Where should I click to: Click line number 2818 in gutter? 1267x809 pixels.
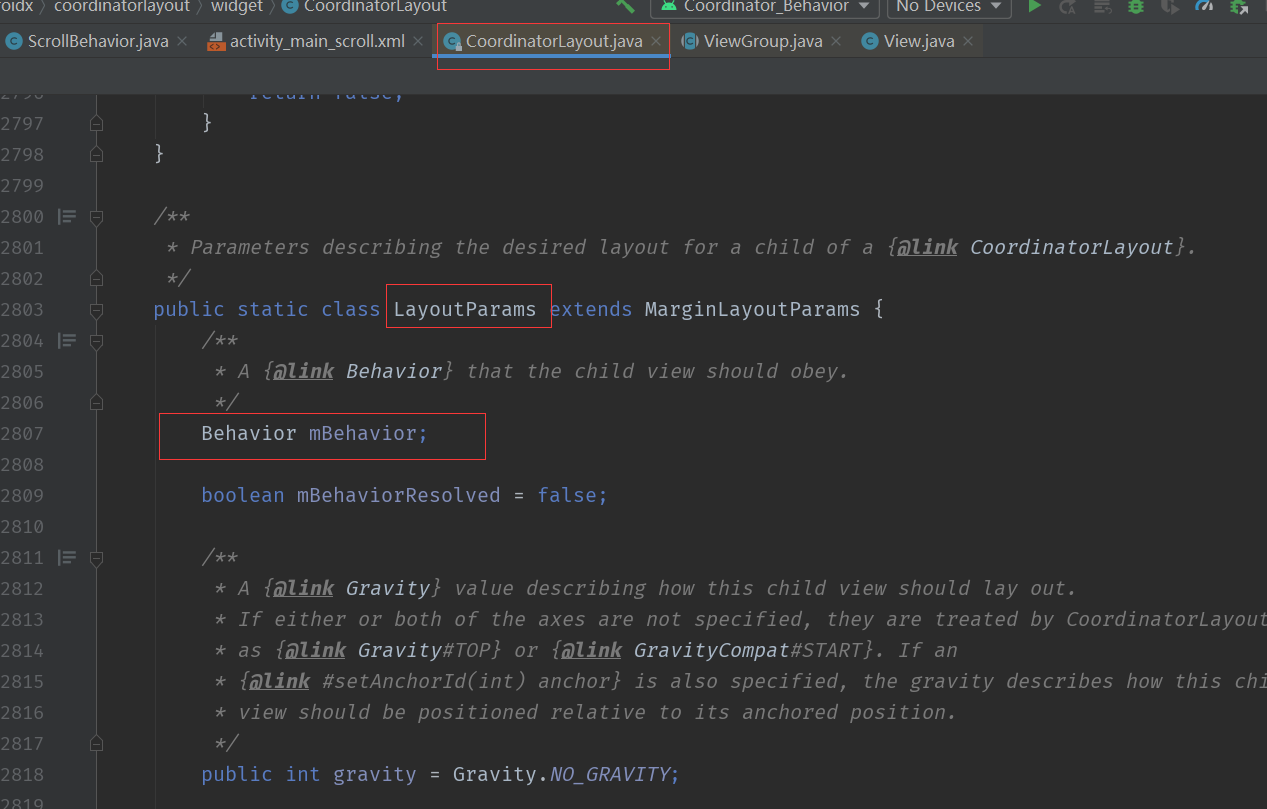coord(22,774)
